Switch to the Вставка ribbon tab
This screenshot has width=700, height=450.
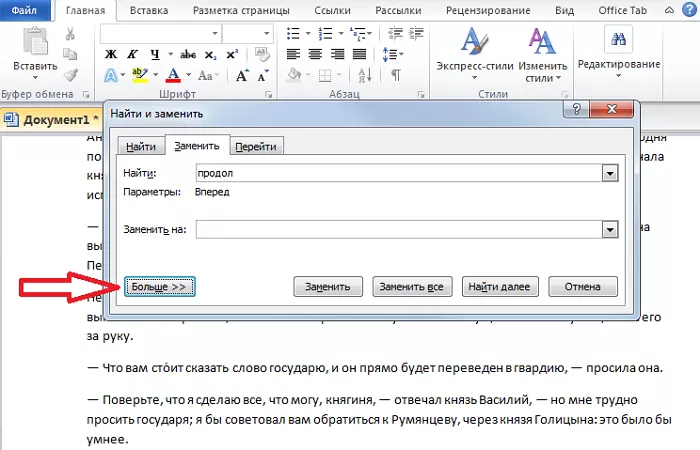click(149, 10)
